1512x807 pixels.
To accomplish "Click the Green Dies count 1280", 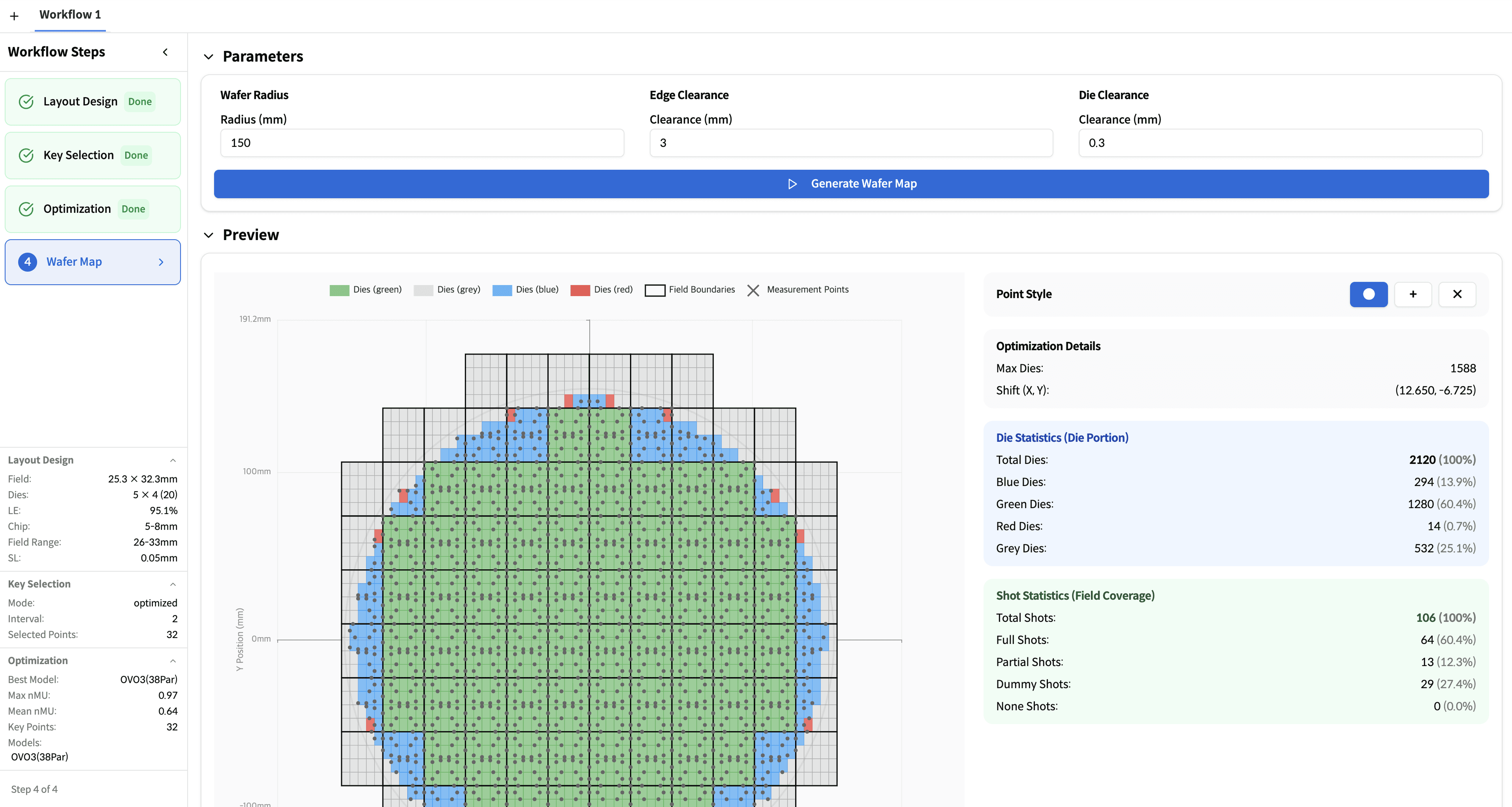I will pyautogui.click(x=1420, y=504).
